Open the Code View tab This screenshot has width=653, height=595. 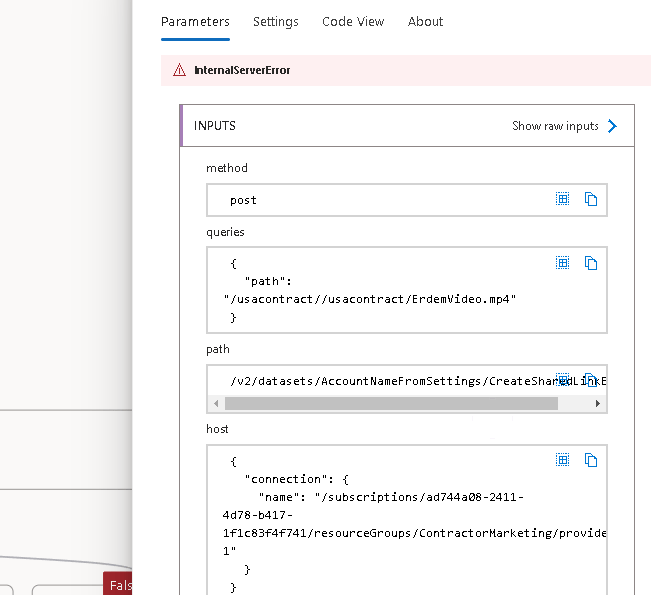click(x=353, y=22)
